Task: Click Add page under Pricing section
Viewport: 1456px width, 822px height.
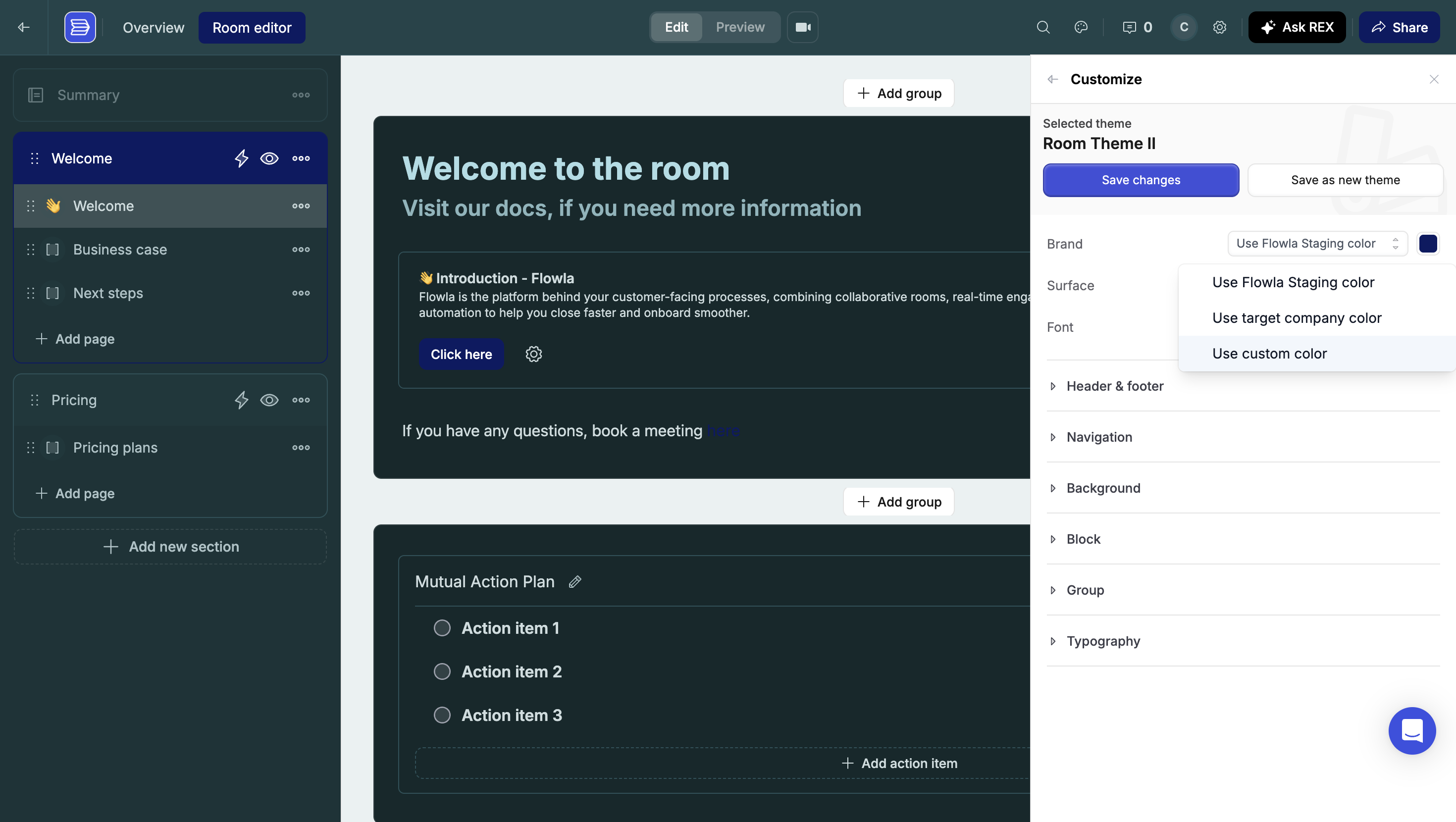Action: click(x=75, y=494)
